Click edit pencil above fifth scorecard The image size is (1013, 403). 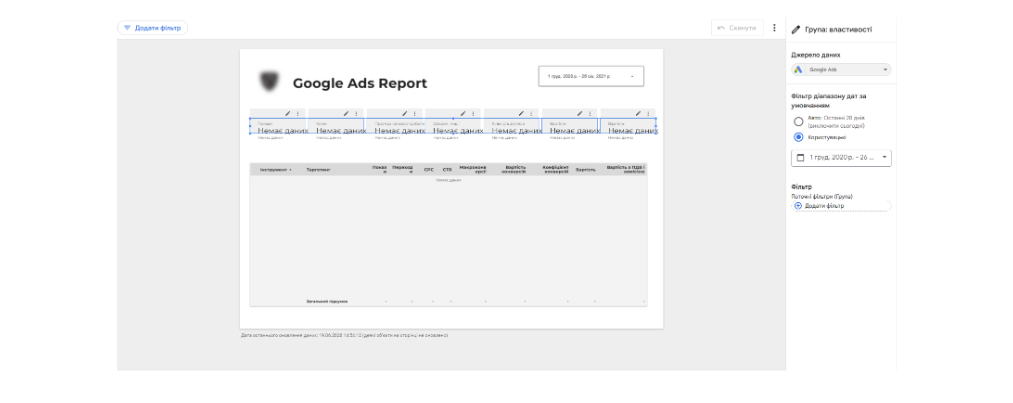coord(521,114)
